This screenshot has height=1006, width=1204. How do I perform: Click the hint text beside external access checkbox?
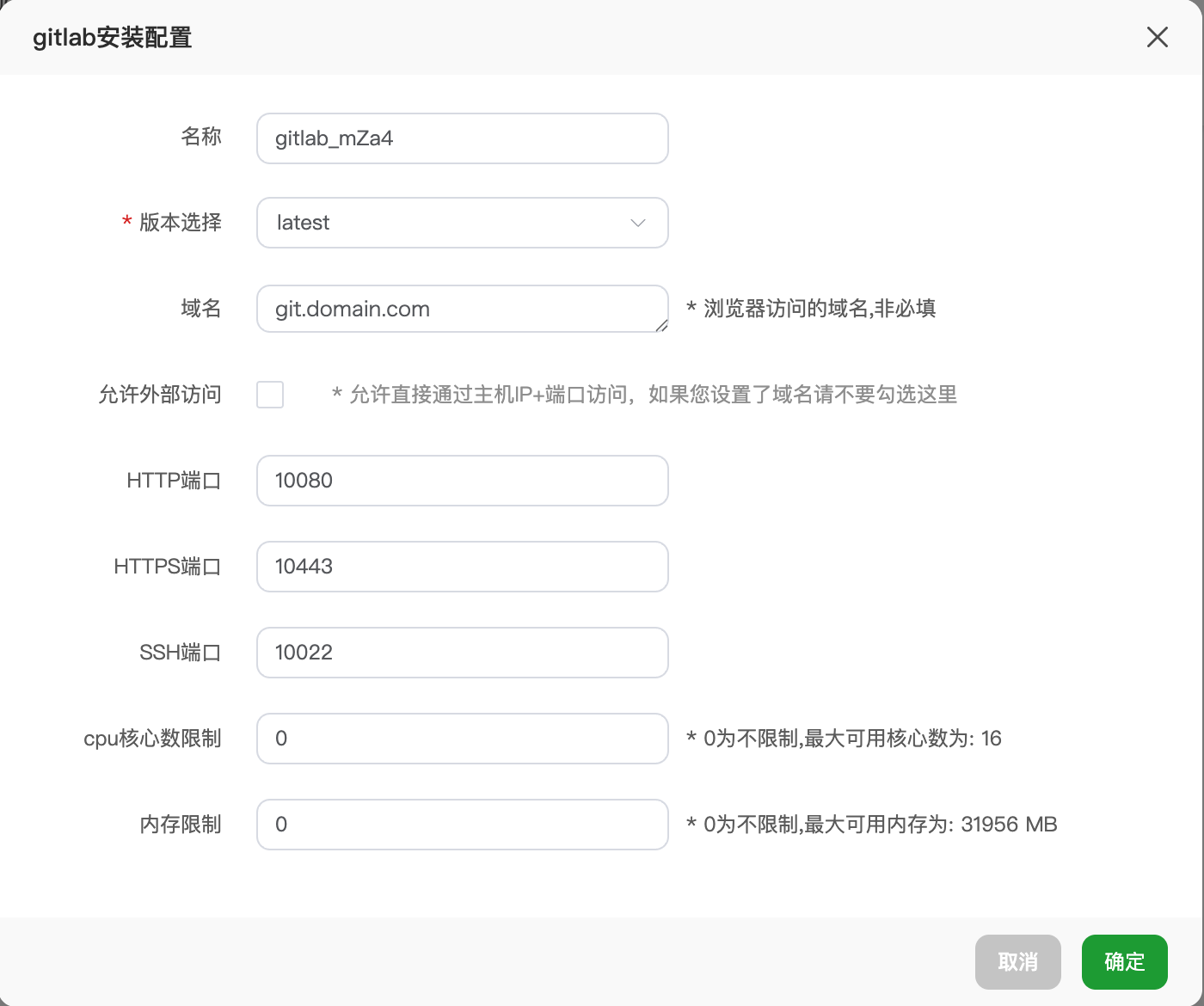pos(644,395)
